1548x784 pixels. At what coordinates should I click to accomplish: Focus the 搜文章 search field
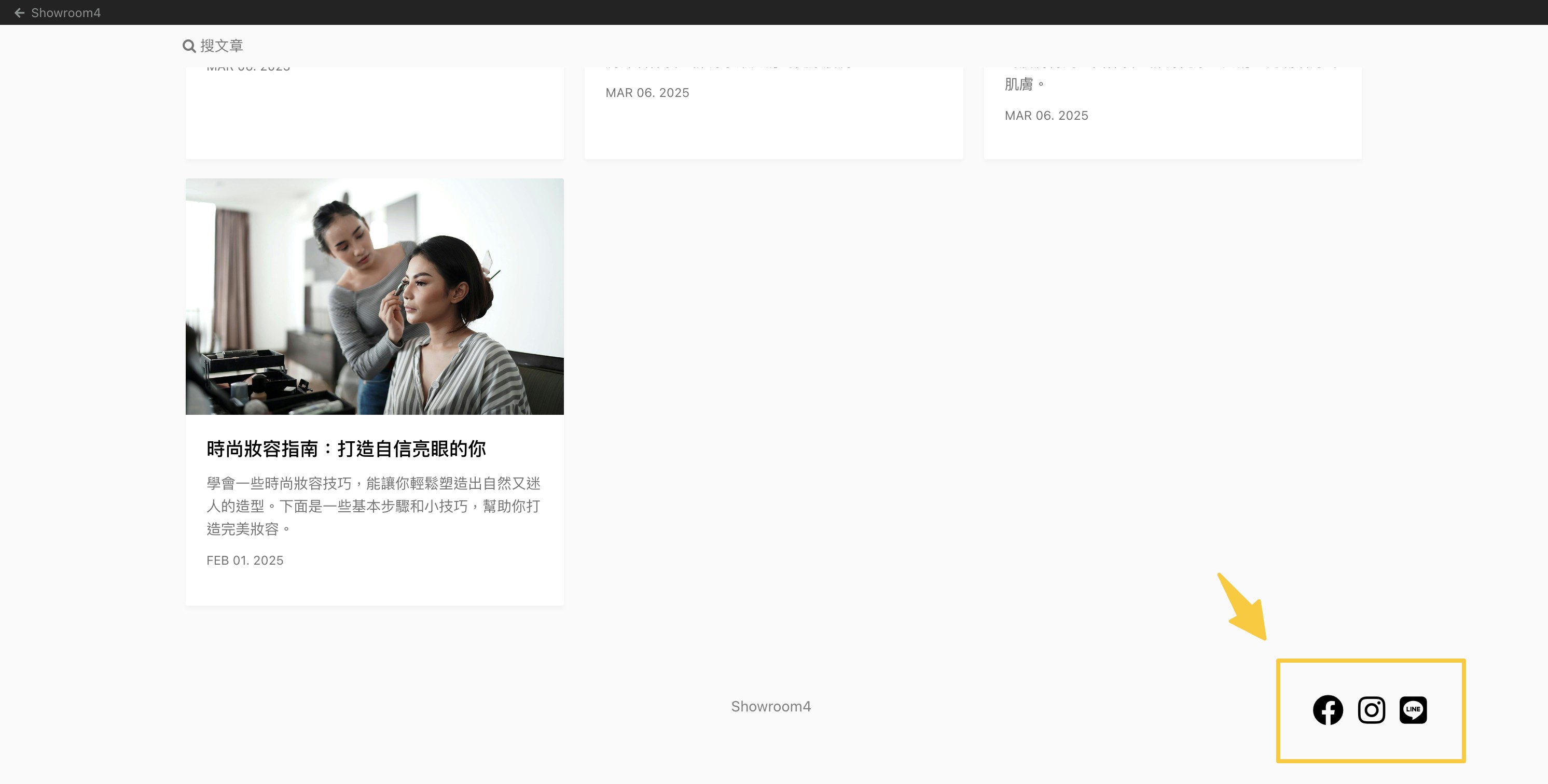[222, 46]
